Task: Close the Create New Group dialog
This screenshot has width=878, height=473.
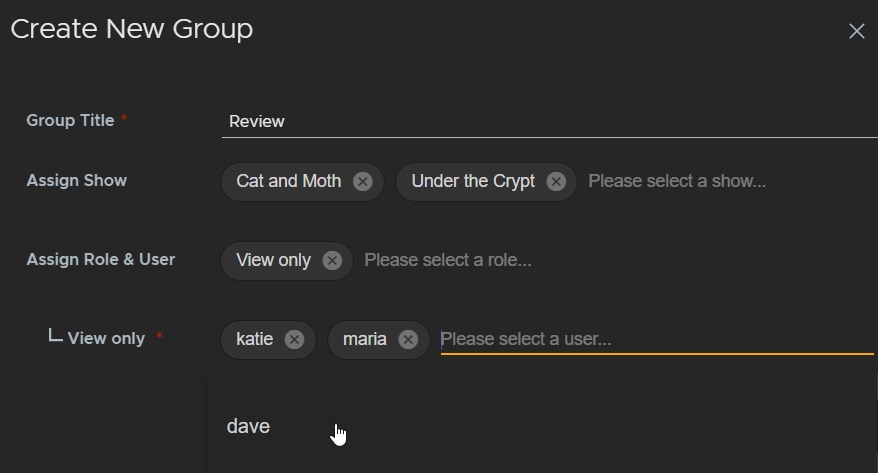Action: tap(856, 31)
